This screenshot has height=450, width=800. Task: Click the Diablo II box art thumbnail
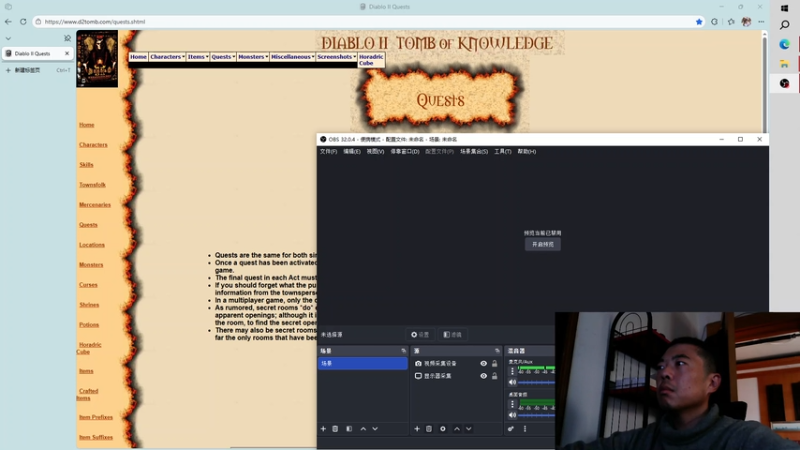(x=97, y=59)
